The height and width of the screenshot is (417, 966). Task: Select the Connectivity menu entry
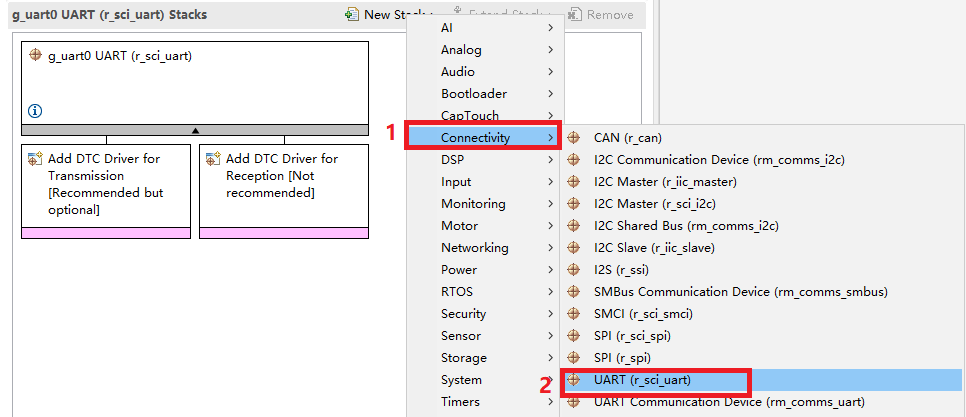coord(485,137)
